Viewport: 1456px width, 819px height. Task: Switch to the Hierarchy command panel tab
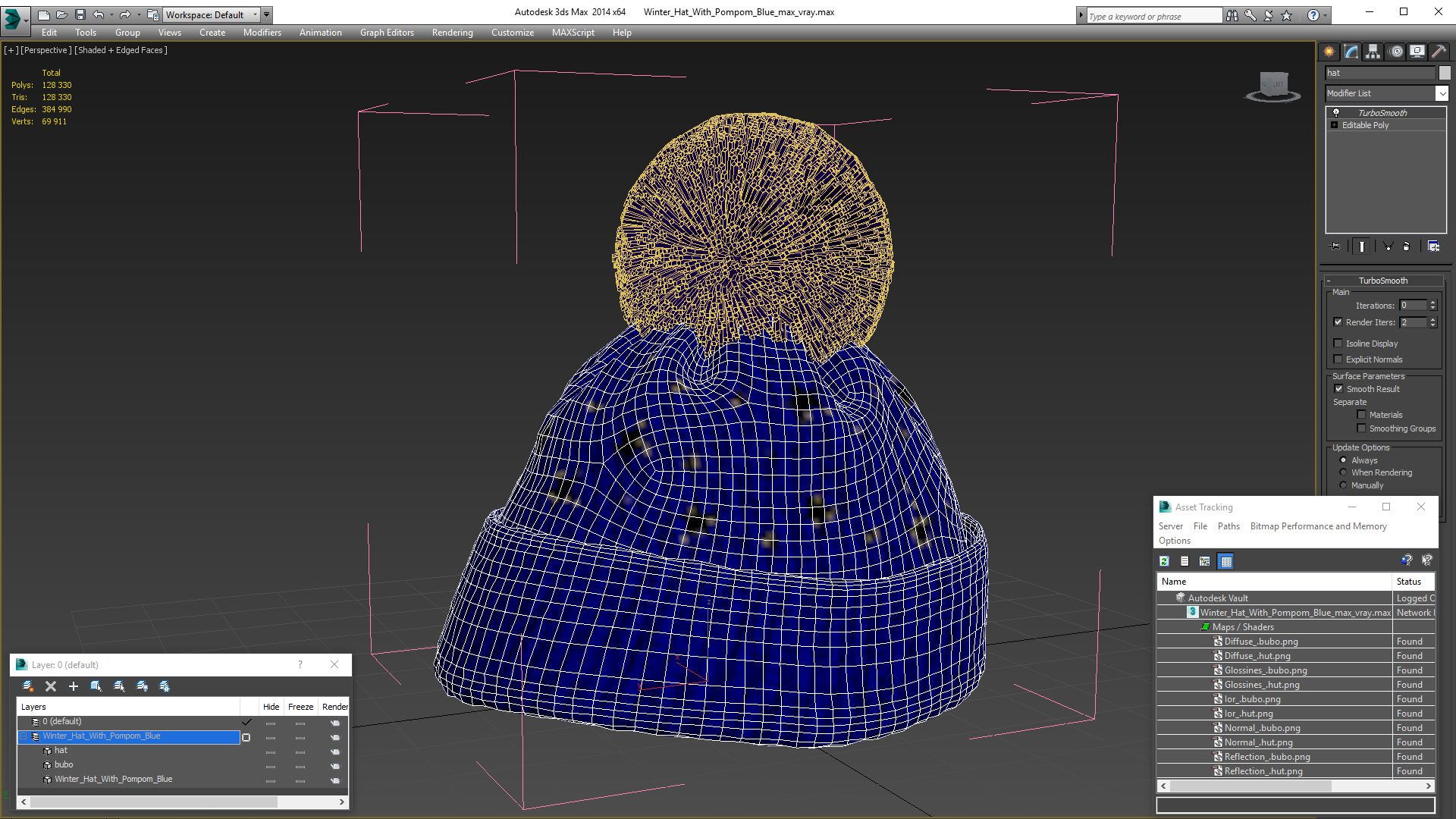[1373, 52]
